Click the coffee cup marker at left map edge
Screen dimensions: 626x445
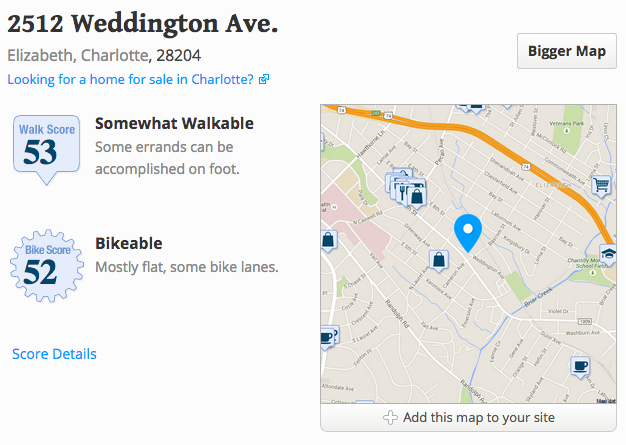tap(327, 337)
